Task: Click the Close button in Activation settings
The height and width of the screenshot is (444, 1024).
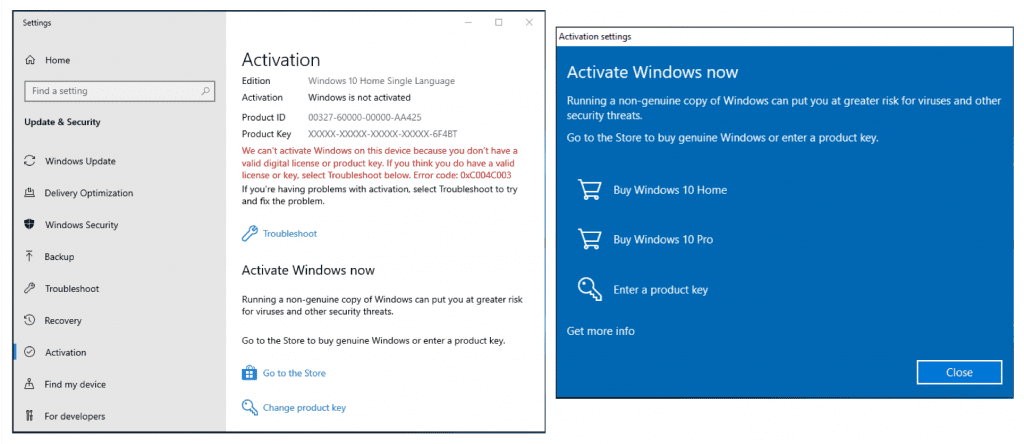Action: tap(959, 372)
